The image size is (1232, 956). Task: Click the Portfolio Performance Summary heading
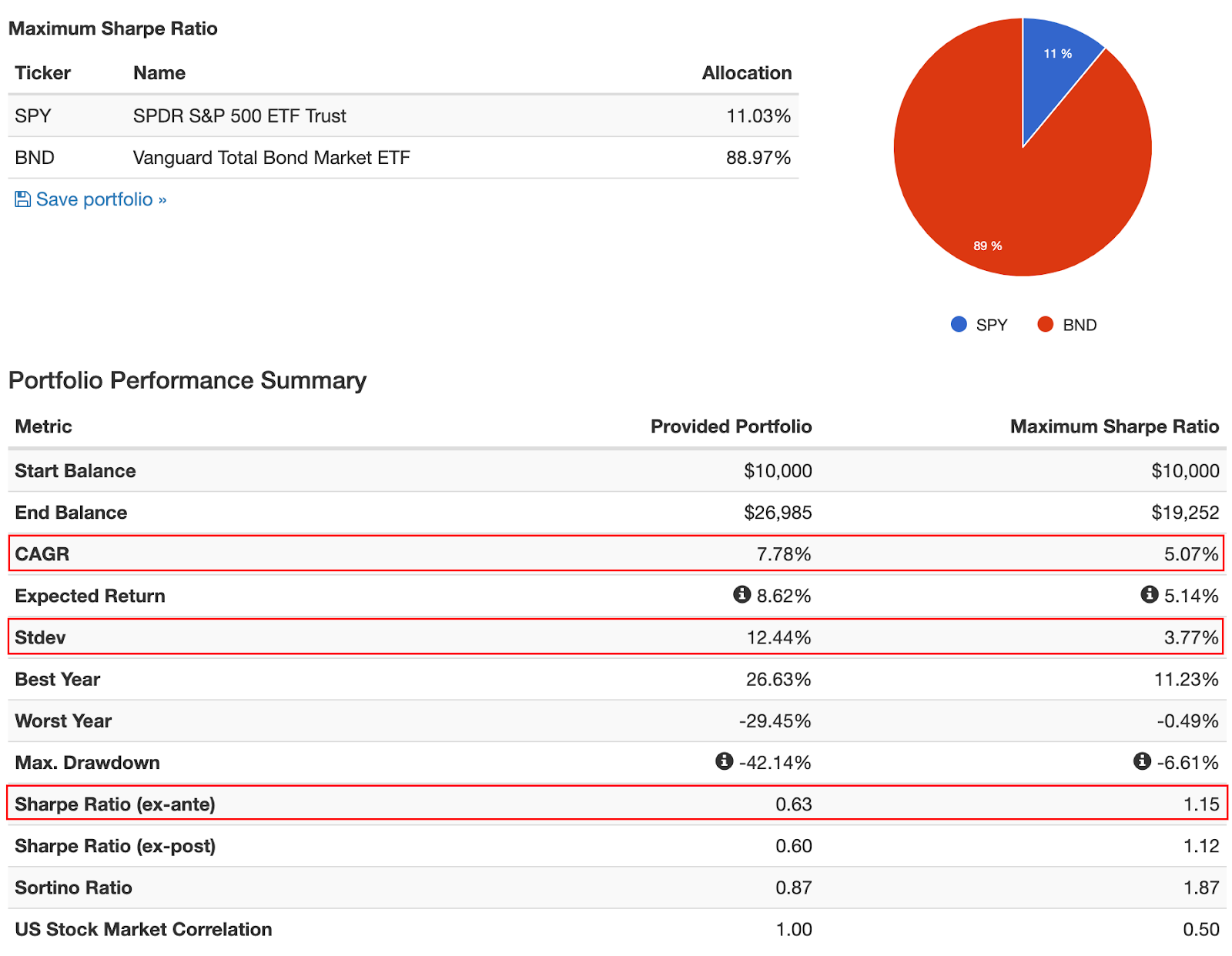[187, 380]
